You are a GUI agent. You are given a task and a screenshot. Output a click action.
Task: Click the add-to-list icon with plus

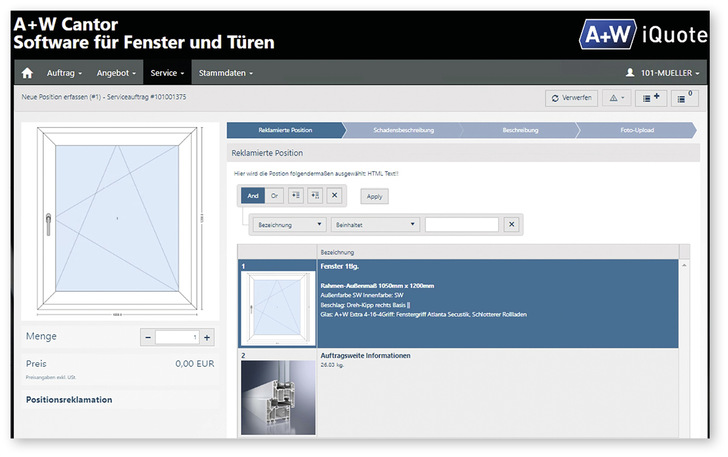pyautogui.click(x=651, y=98)
